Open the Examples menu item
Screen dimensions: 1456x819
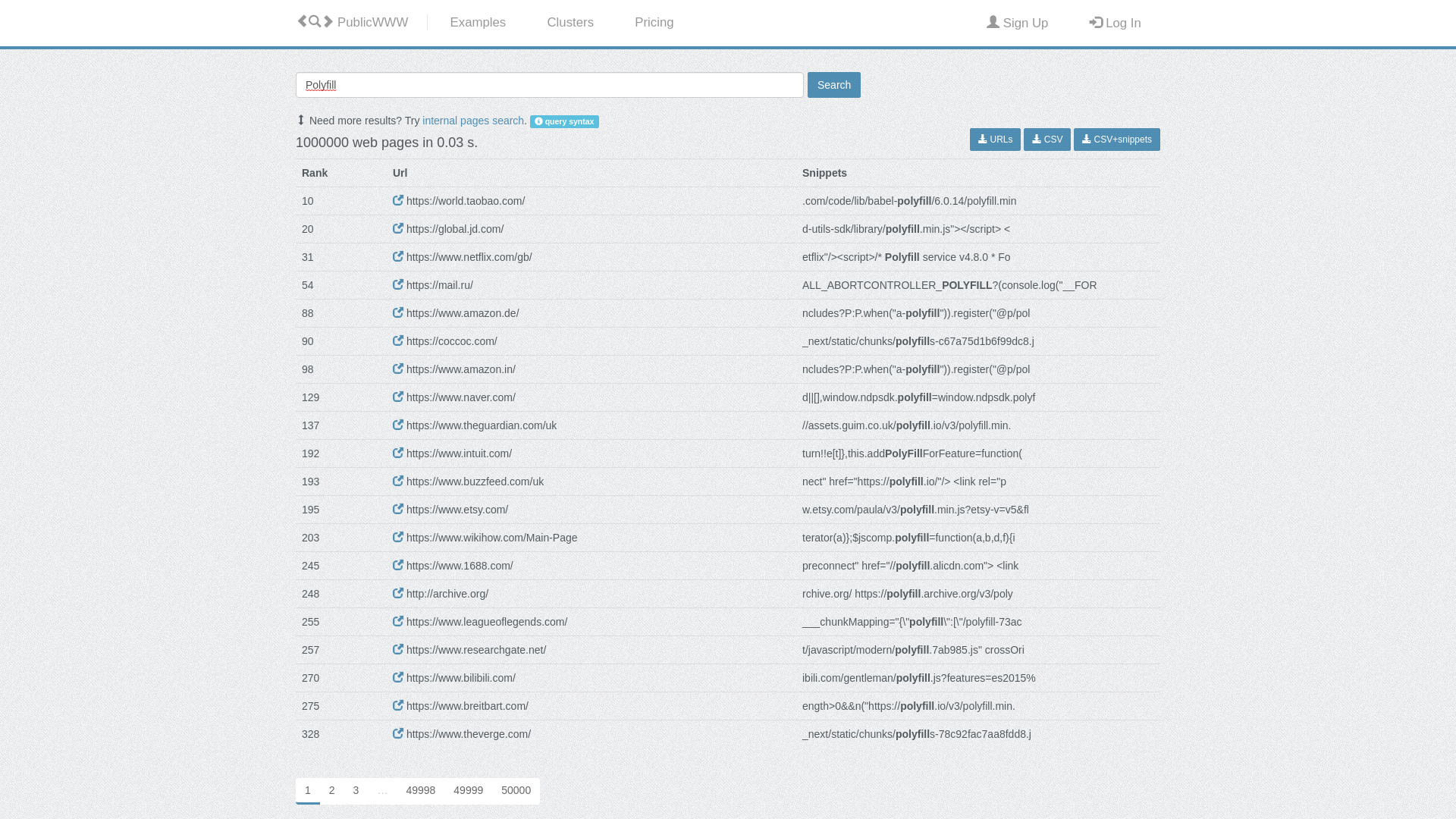pyautogui.click(x=478, y=23)
